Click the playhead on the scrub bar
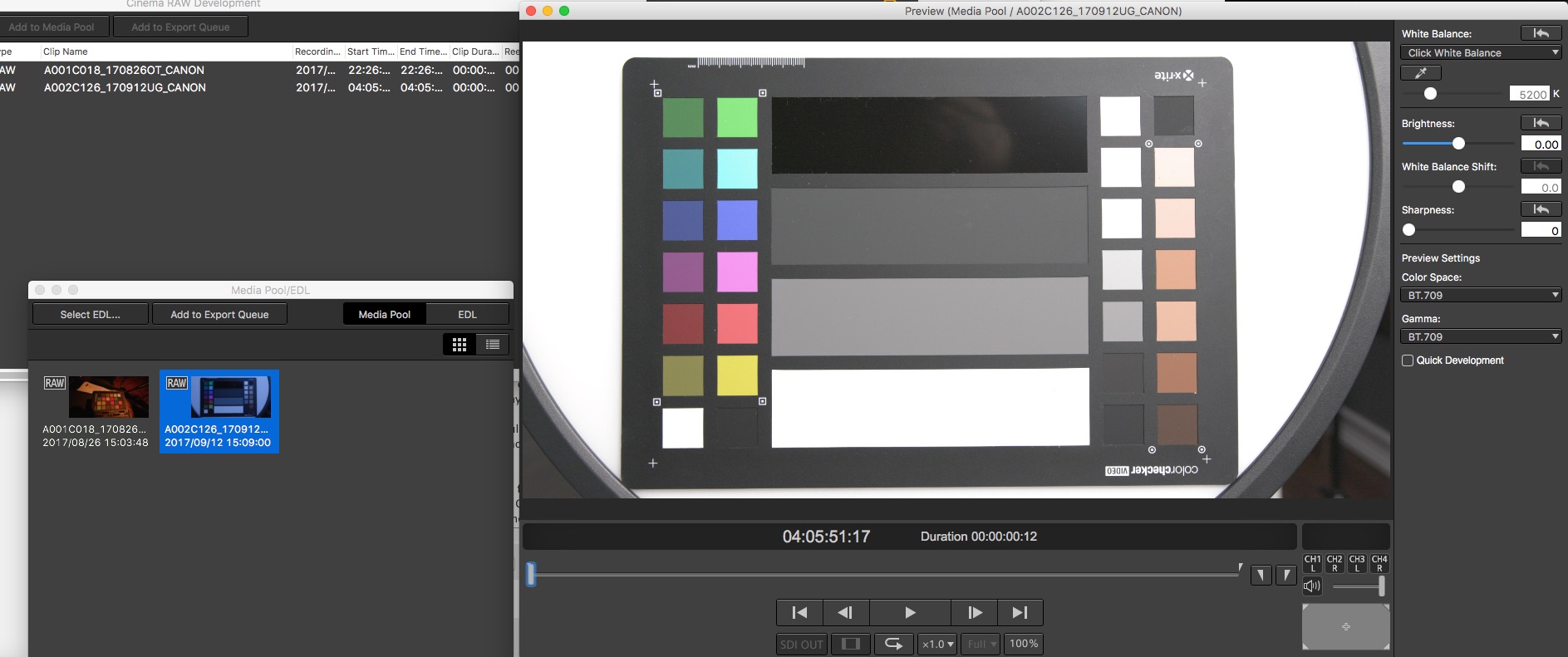1568x657 pixels. (x=531, y=574)
